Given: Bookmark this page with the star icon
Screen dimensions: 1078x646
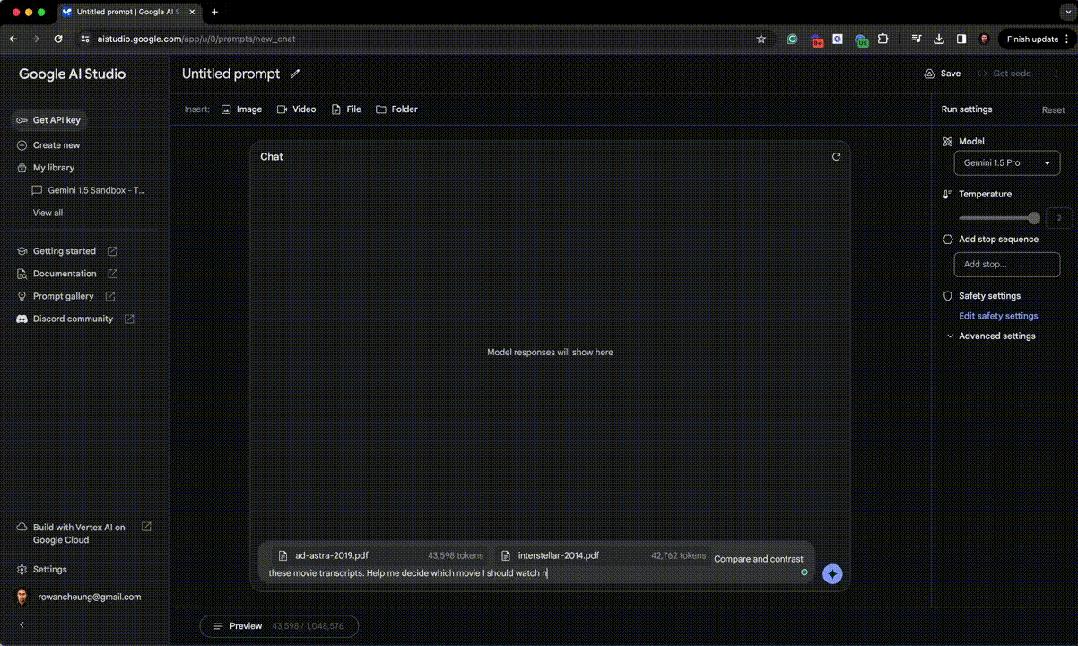Looking at the screenshot, I should point(761,39).
